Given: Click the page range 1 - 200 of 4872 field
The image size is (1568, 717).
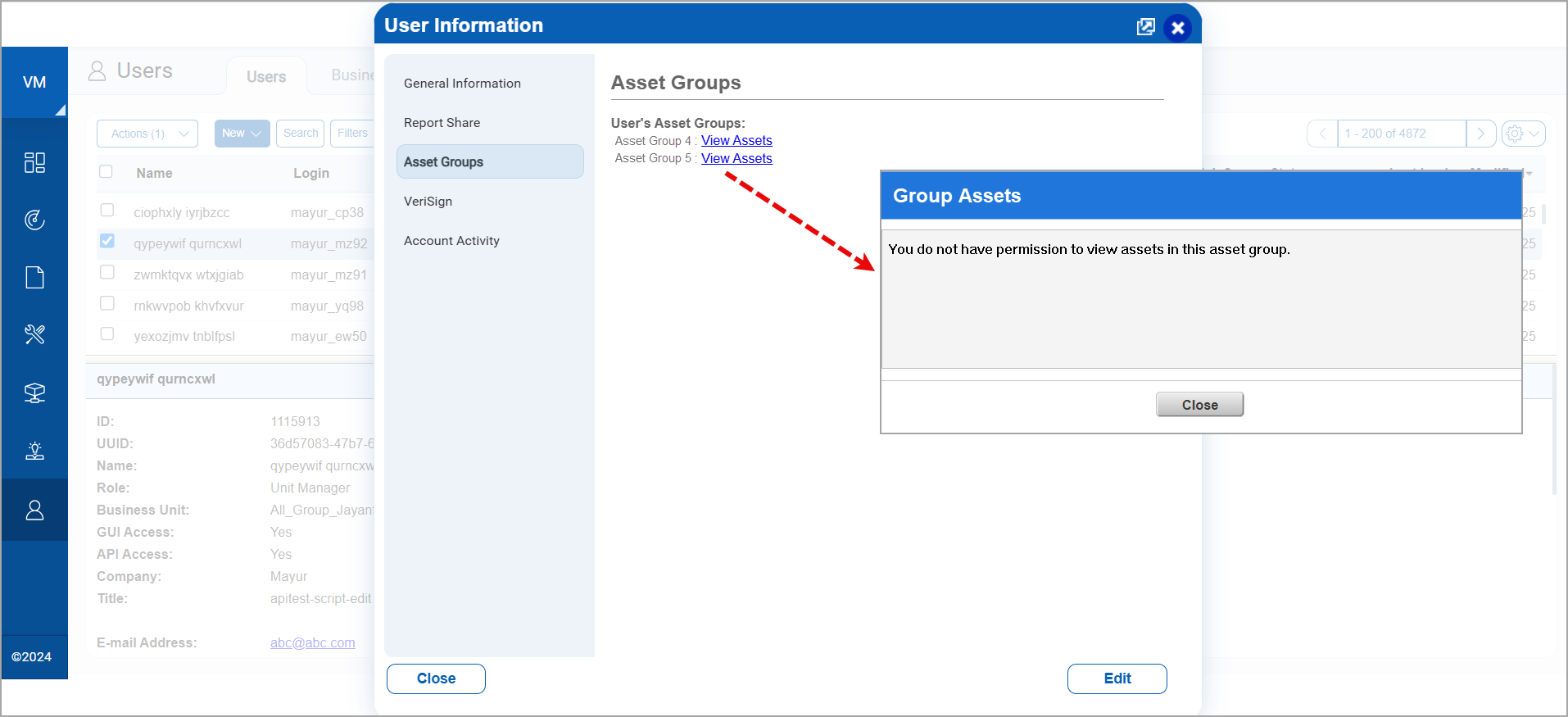Looking at the screenshot, I should (1402, 134).
